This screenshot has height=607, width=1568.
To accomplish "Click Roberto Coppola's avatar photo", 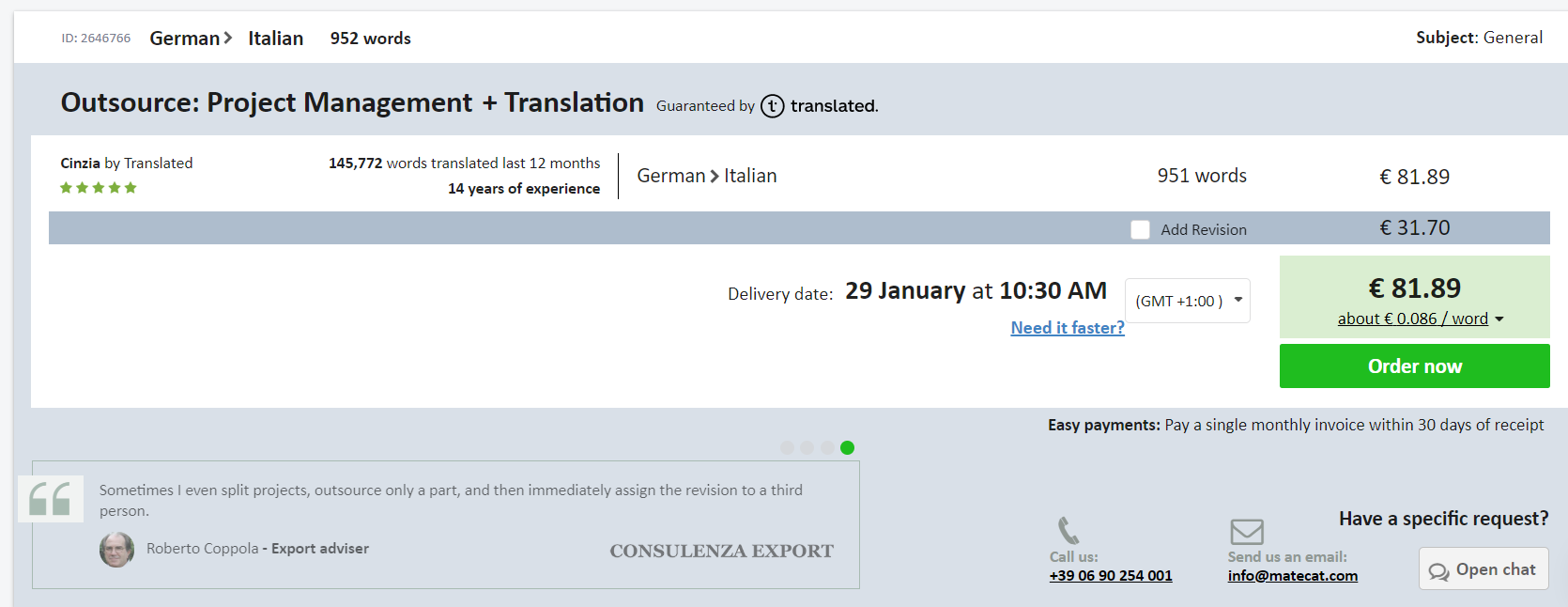I will pos(116,550).
